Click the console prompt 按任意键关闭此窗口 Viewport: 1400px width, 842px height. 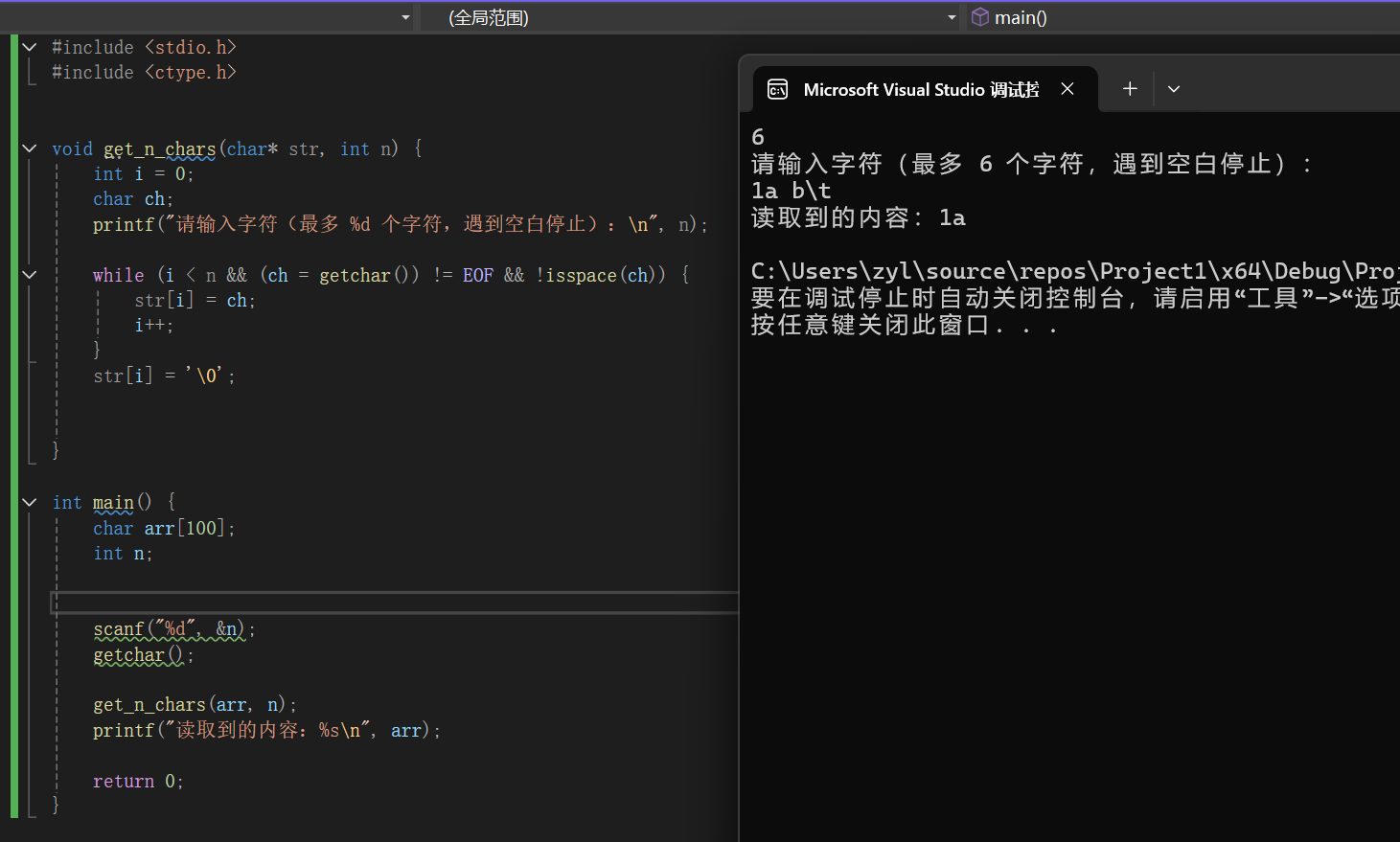[905, 325]
